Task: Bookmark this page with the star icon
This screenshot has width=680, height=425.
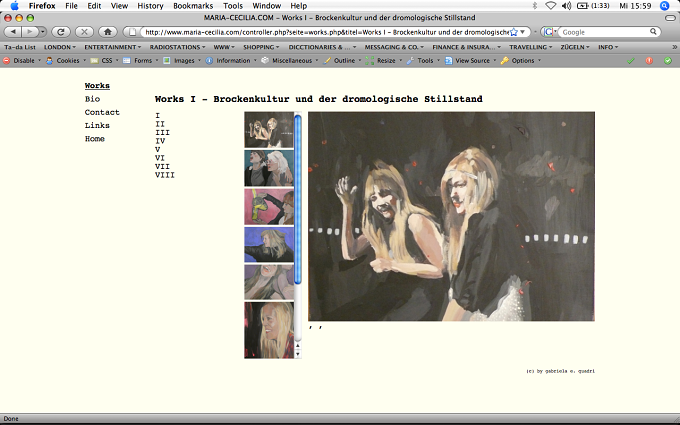Action: tap(514, 32)
